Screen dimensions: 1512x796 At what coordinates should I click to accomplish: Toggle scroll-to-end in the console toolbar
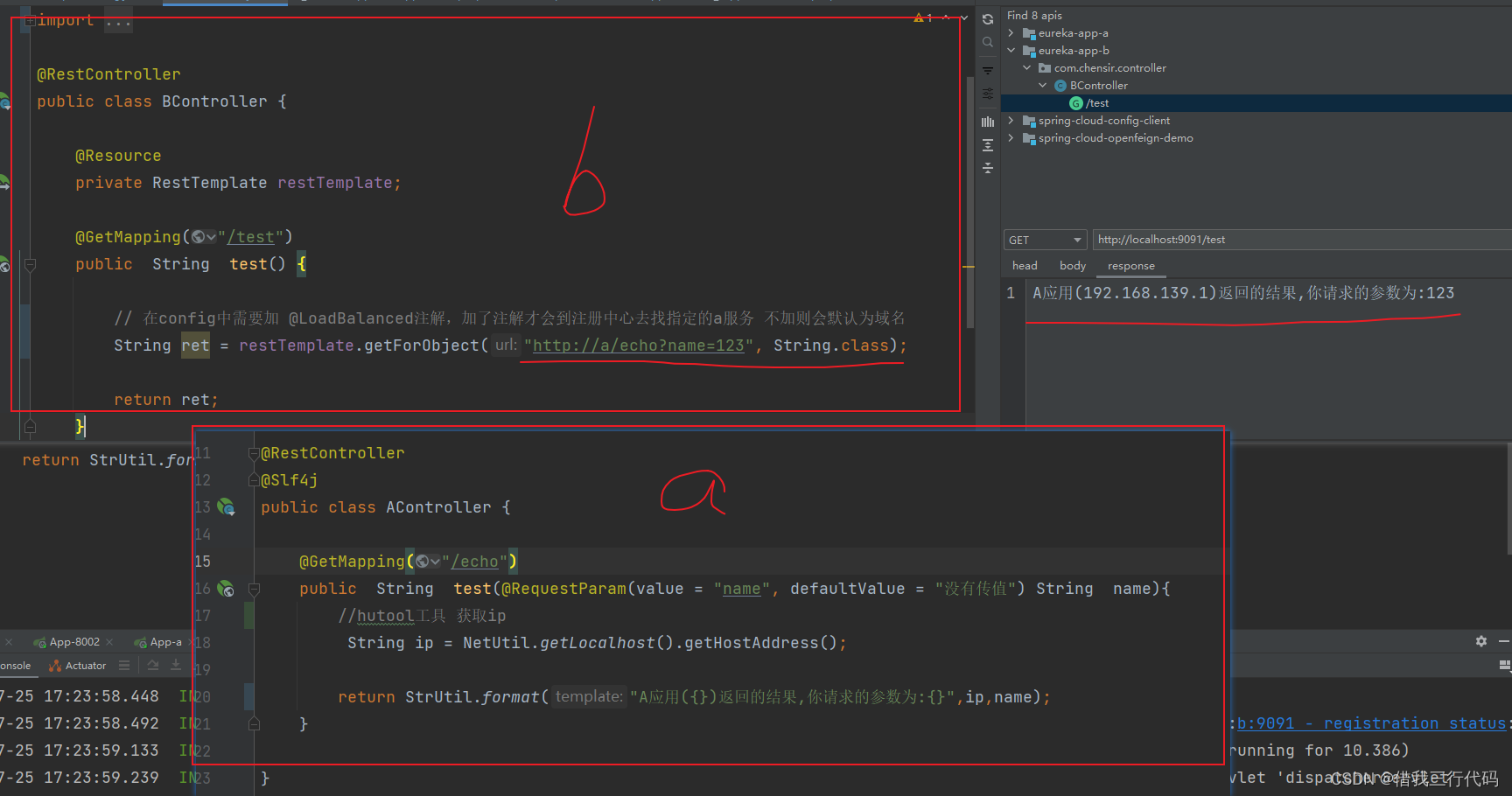176,665
